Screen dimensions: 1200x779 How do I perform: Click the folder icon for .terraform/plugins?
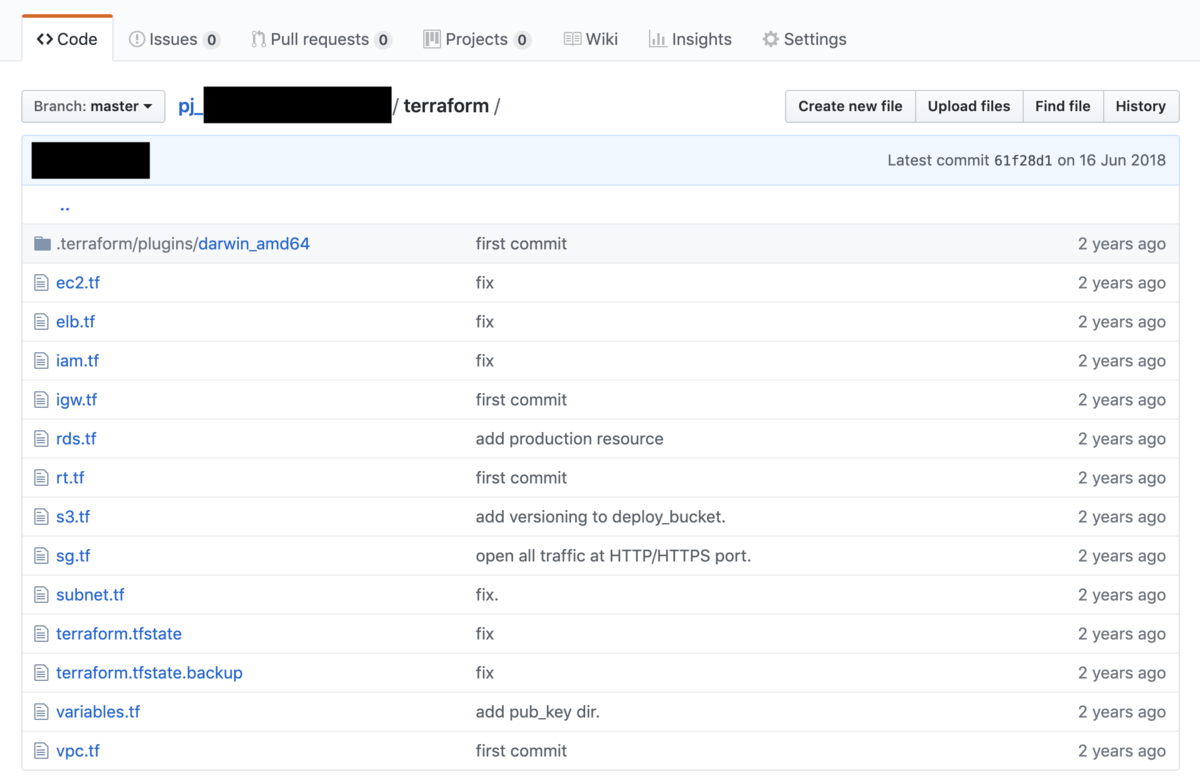[42, 244]
